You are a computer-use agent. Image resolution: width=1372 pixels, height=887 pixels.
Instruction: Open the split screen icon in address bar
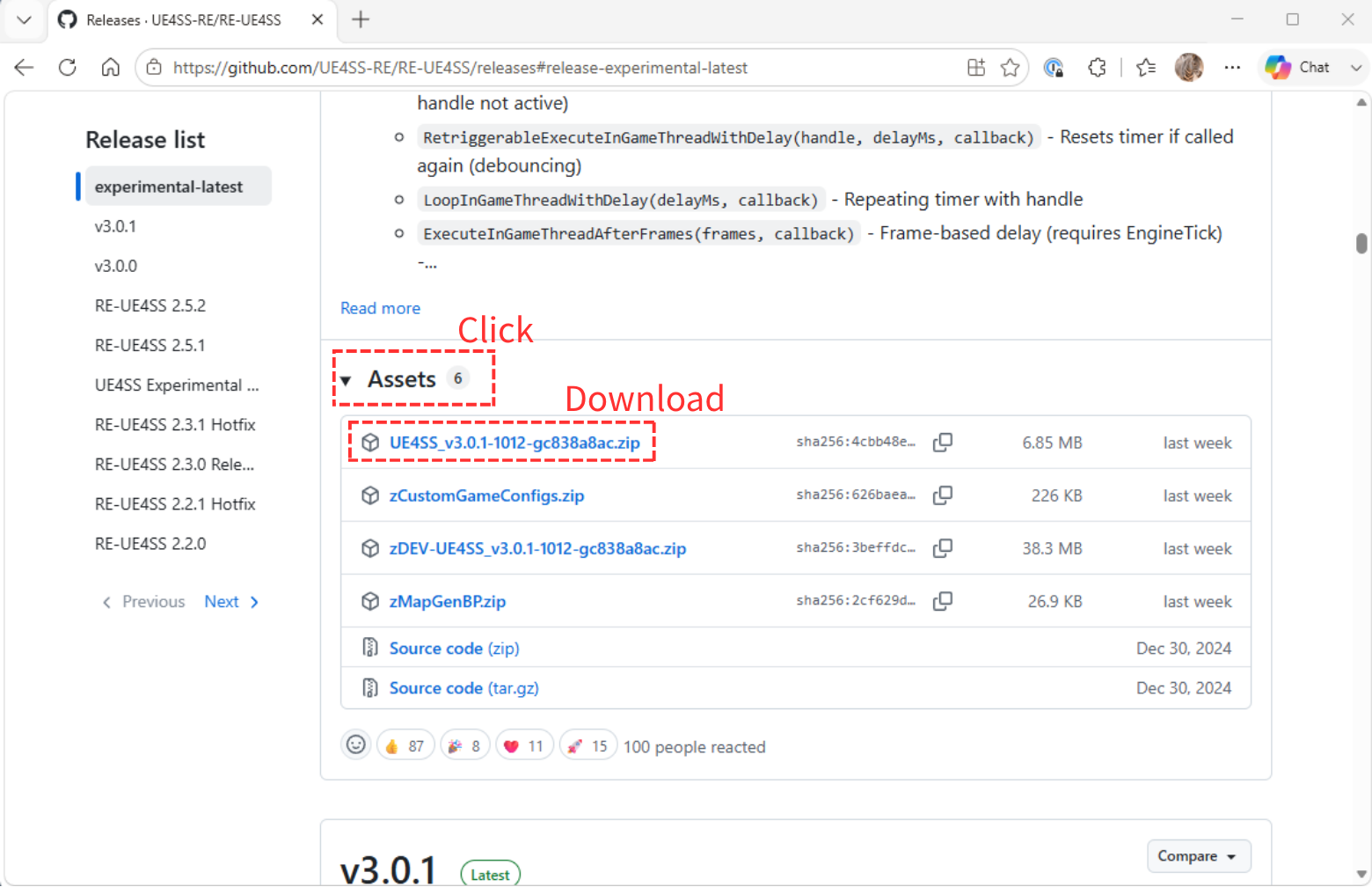976,68
